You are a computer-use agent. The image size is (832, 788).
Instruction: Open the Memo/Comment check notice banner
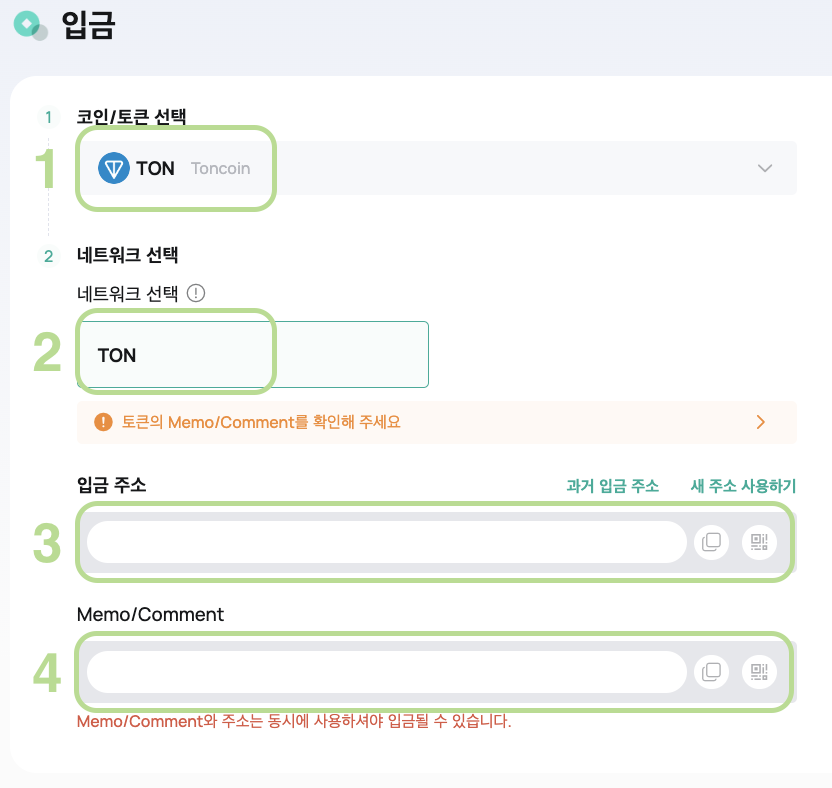[437, 422]
